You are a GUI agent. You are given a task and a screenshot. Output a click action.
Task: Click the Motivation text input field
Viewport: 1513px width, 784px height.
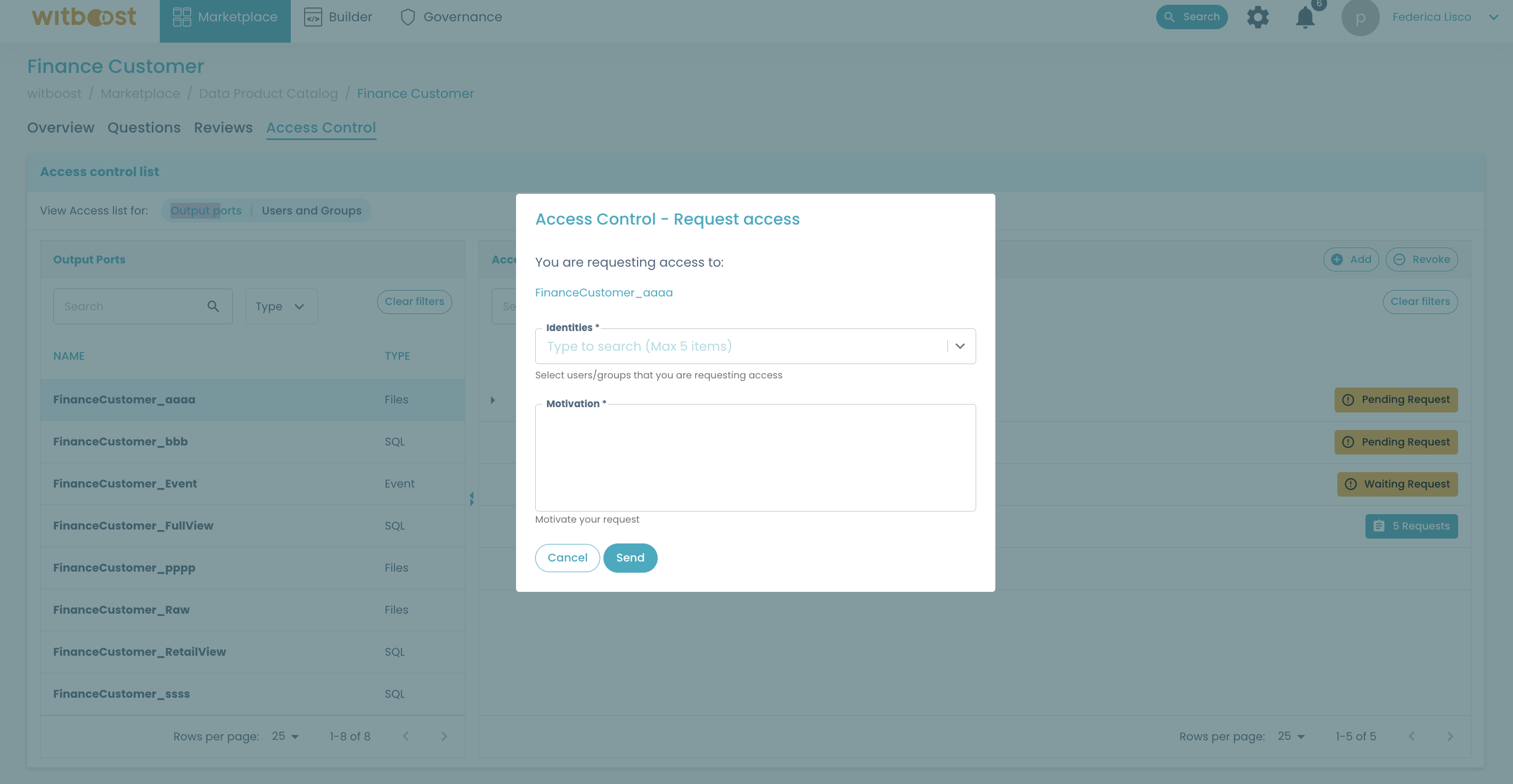[x=755, y=457]
